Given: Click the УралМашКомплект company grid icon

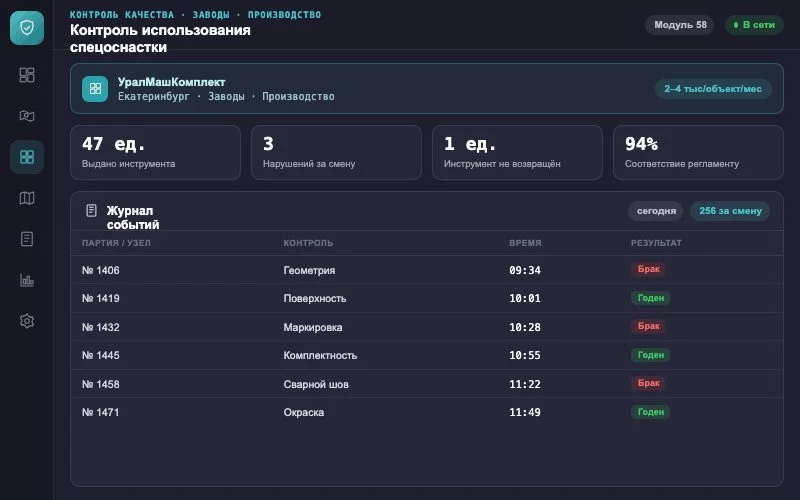Looking at the screenshot, I should tap(95, 89).
